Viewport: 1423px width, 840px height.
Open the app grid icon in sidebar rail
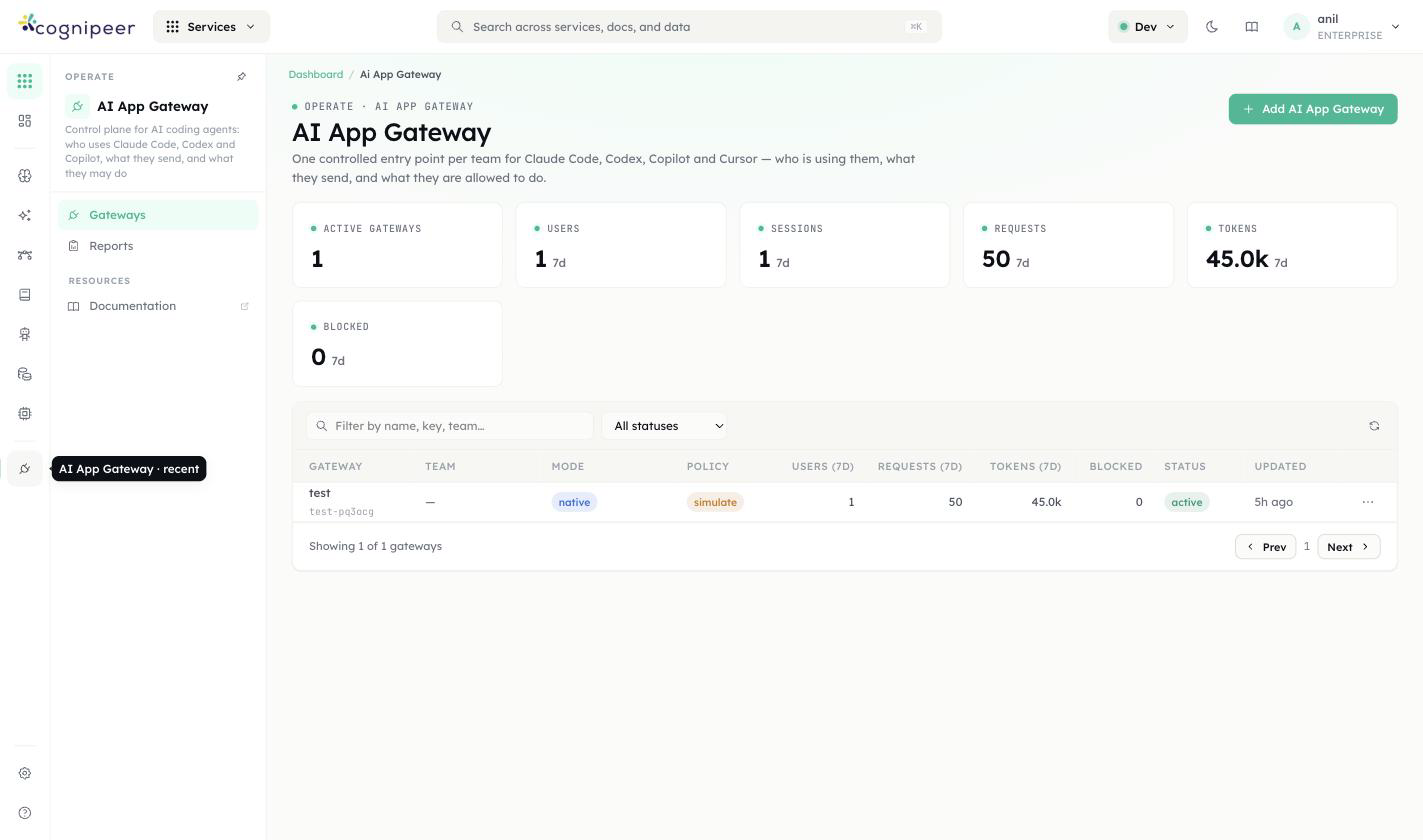click(x=25, y=81)
